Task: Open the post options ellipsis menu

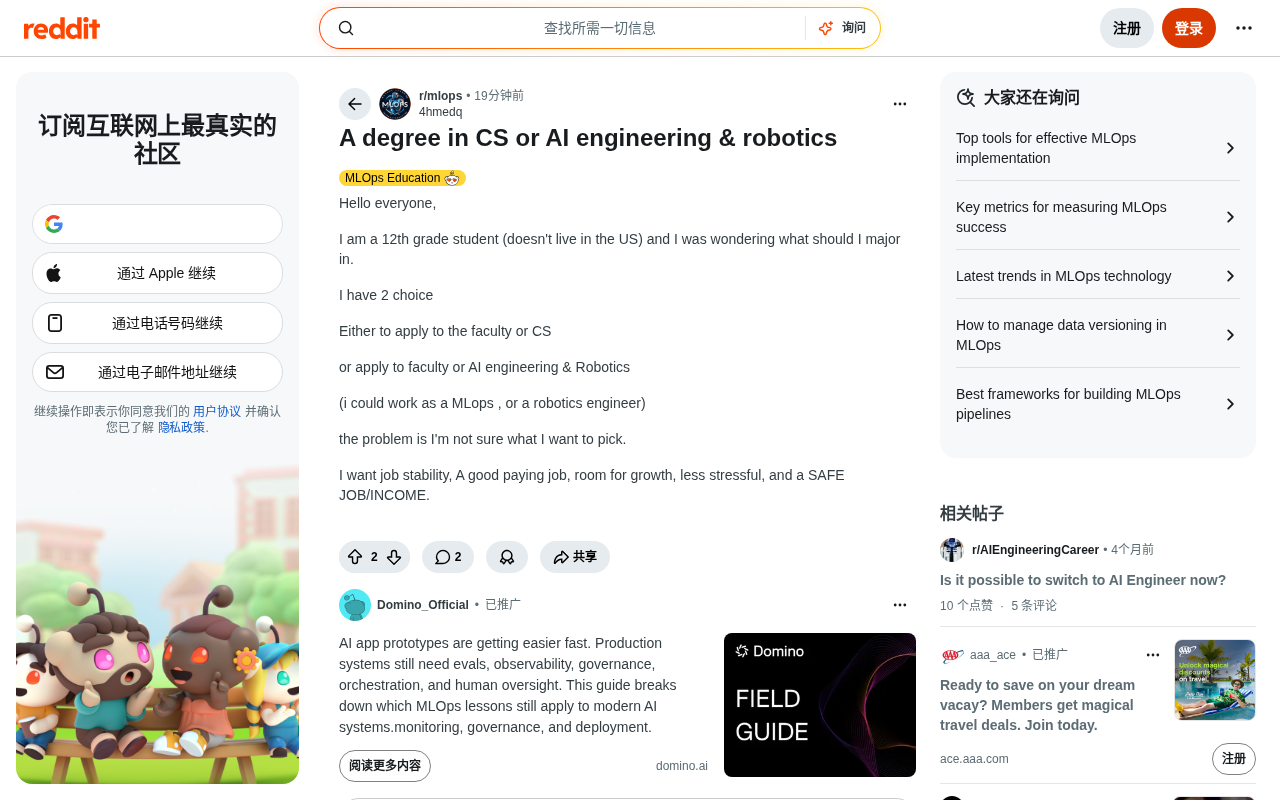Action: tap(900, 104)
